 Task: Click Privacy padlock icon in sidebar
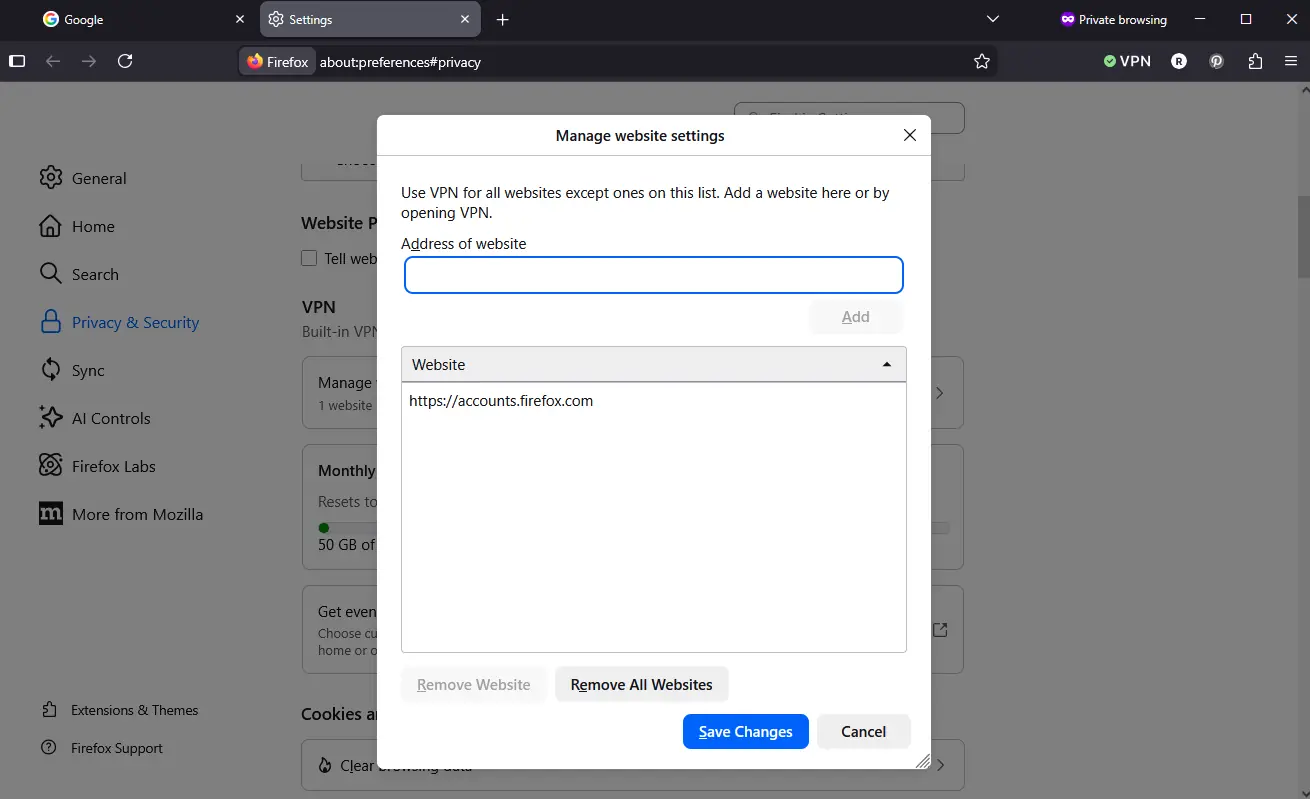click(x=50, y=321)
